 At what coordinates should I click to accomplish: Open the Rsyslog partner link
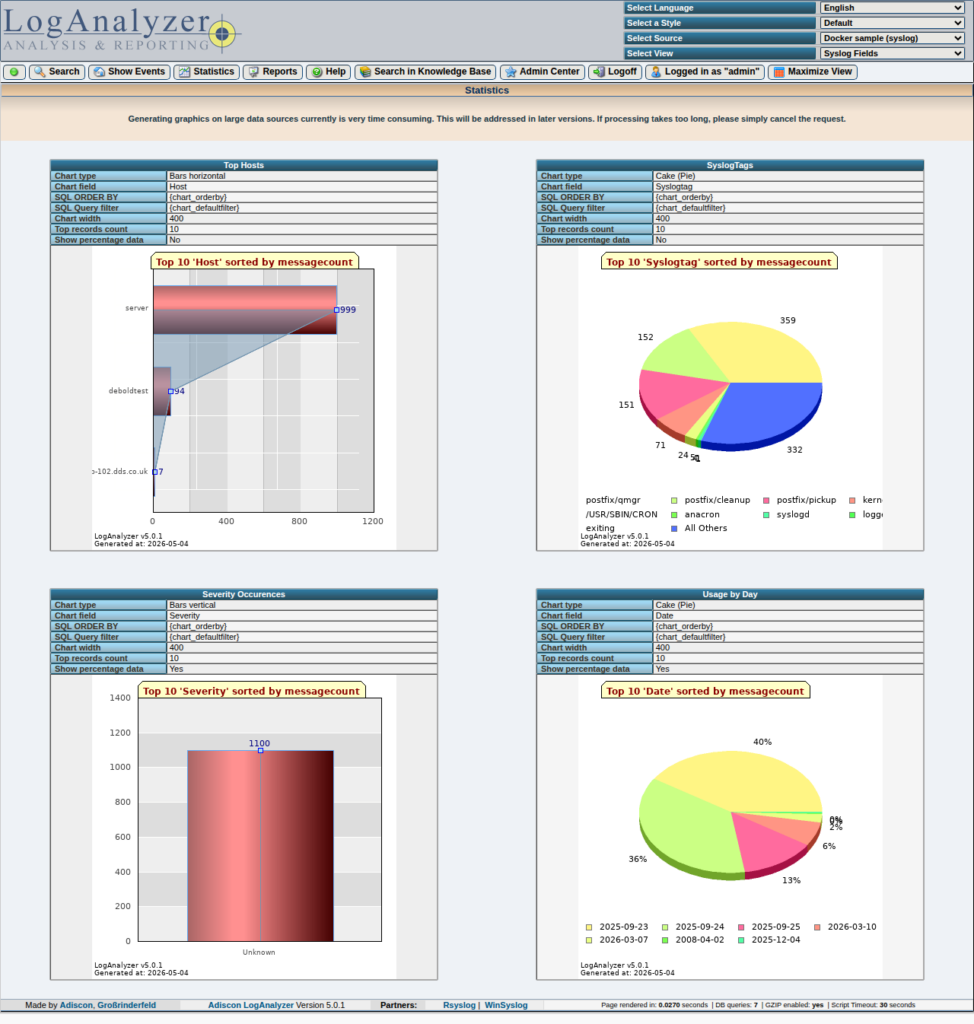point(459,1005)
